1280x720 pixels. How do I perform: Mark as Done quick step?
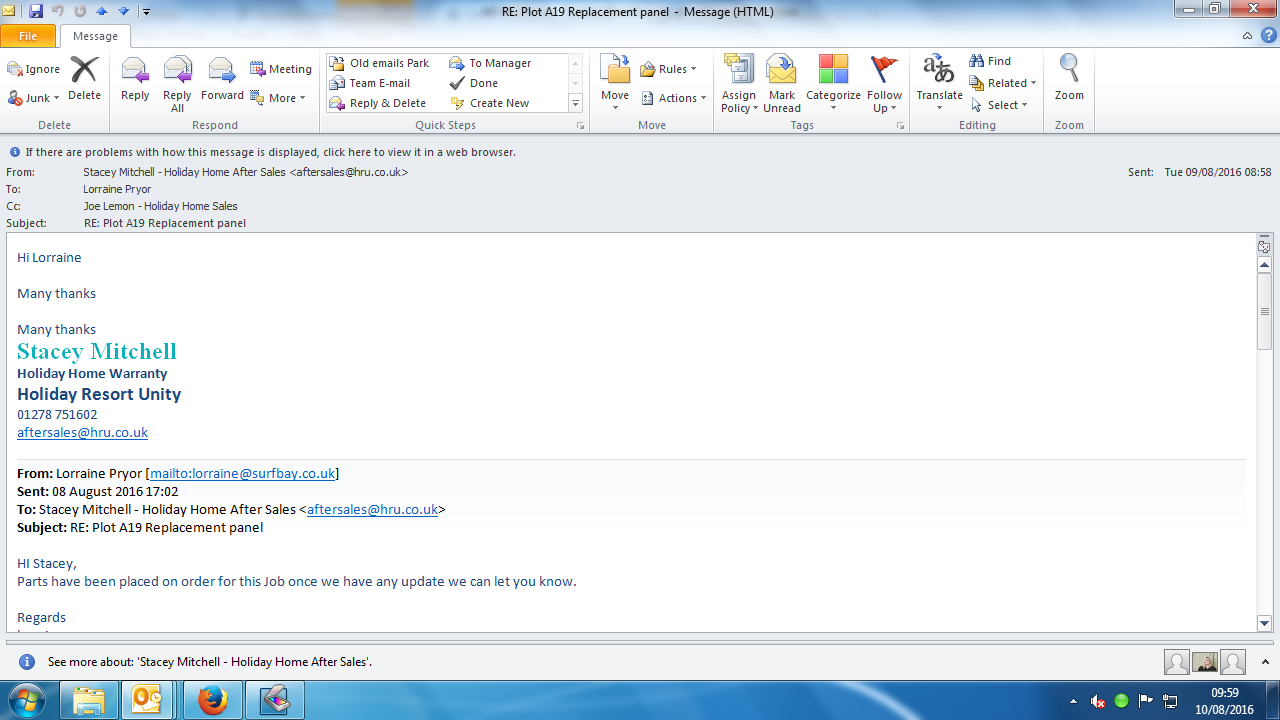coord(474,83)
